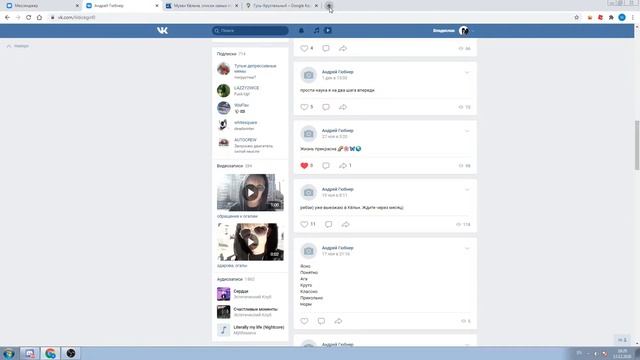Switch to the third browser tab
The width and height of the screenshot is (640, 360).
[x=201, y=6]
